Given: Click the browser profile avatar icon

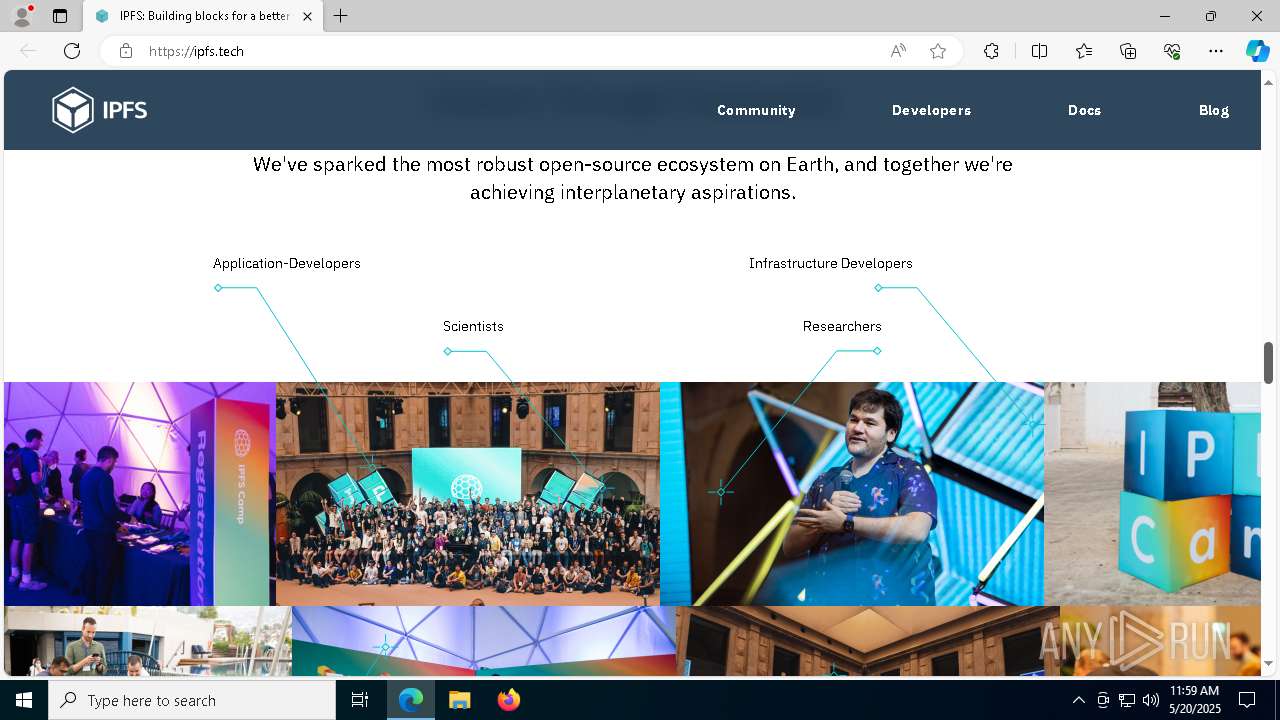Looking at the screenshot, I should (22, 16).
